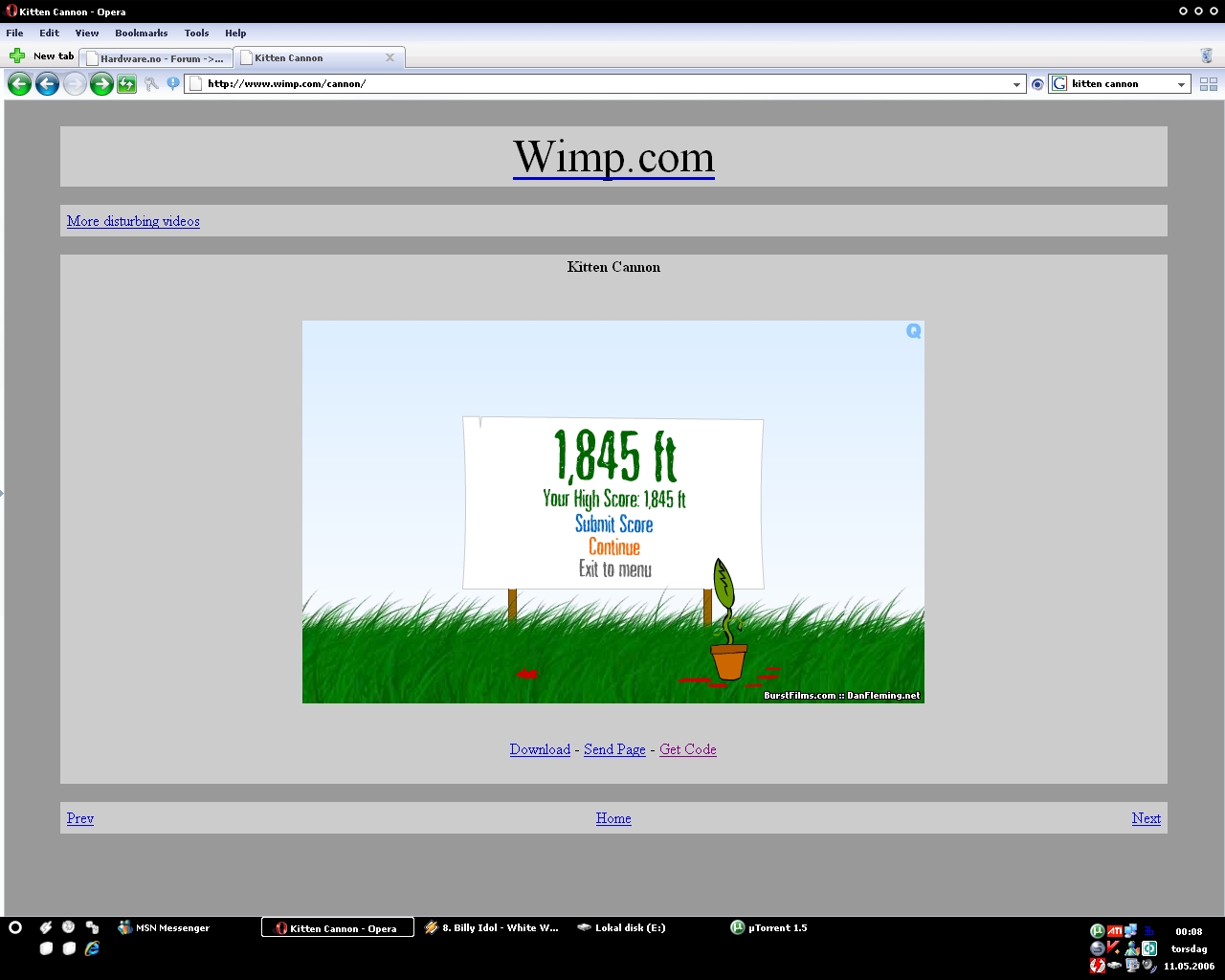Screen dimensions: 1225x980
Task: Click the URL address field
Action: pos(603,84)
